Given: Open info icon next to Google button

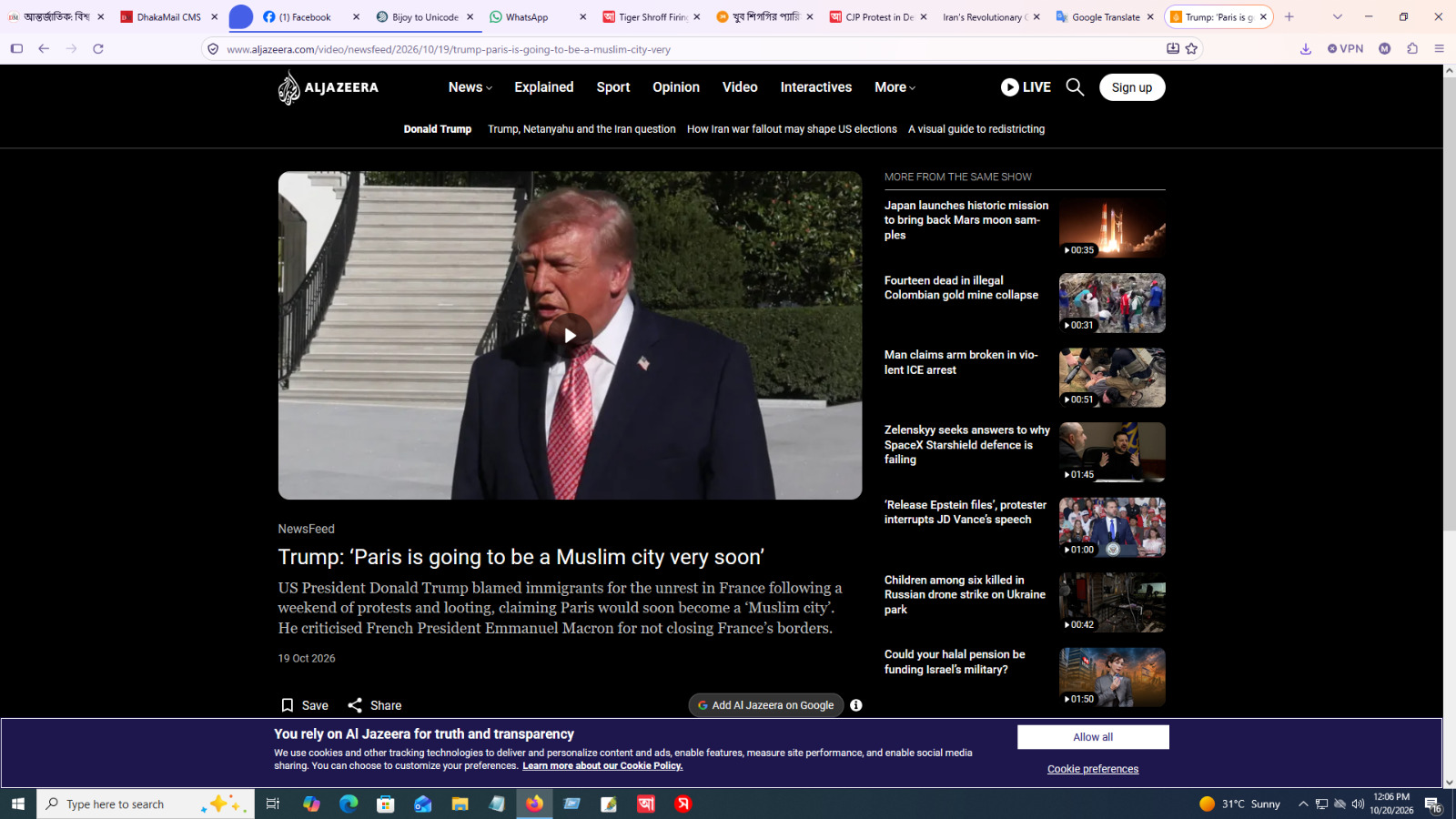Looking at the screenshot, I should [x=856, y=705].
